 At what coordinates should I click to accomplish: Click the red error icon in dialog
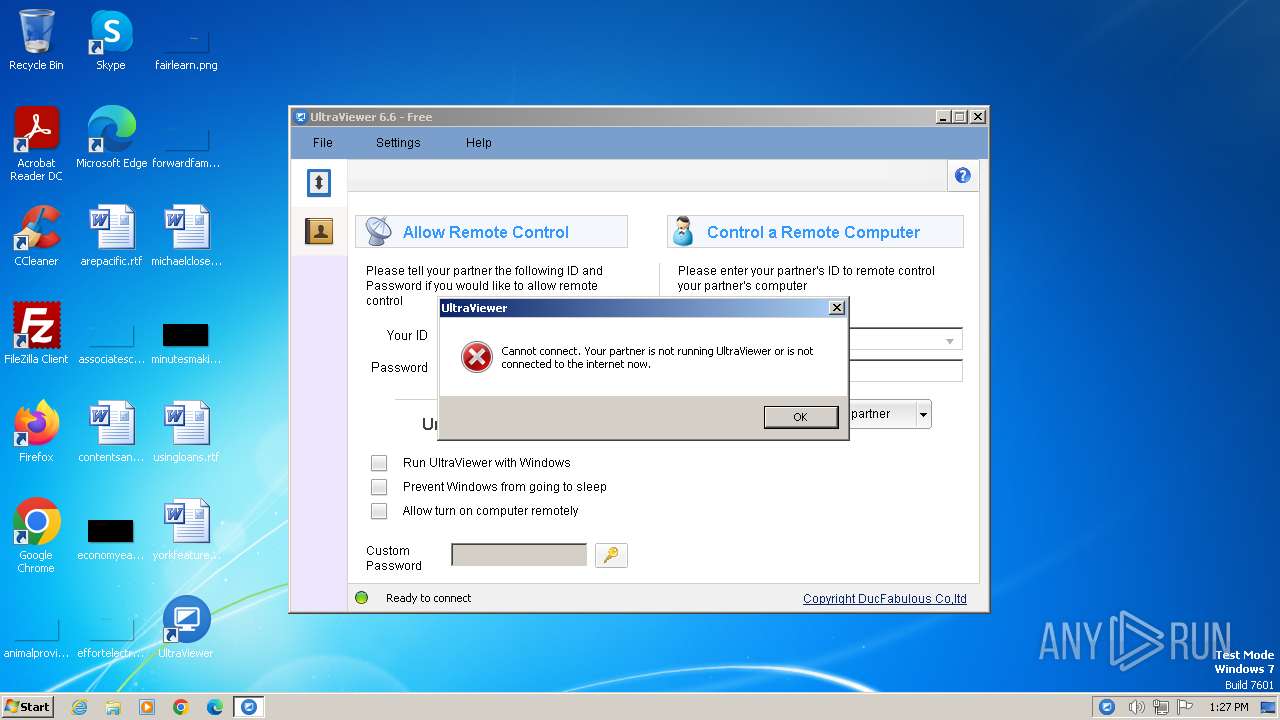coord(476,357)
